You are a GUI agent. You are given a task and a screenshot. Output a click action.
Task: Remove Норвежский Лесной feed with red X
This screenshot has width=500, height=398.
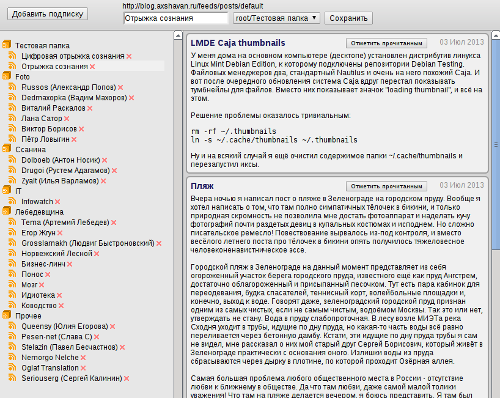coord(96,254)
